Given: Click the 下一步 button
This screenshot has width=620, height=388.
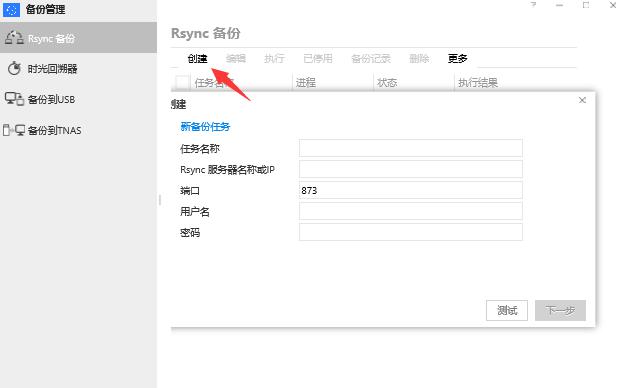Looking at the screenshot, I should coord(560,310).
